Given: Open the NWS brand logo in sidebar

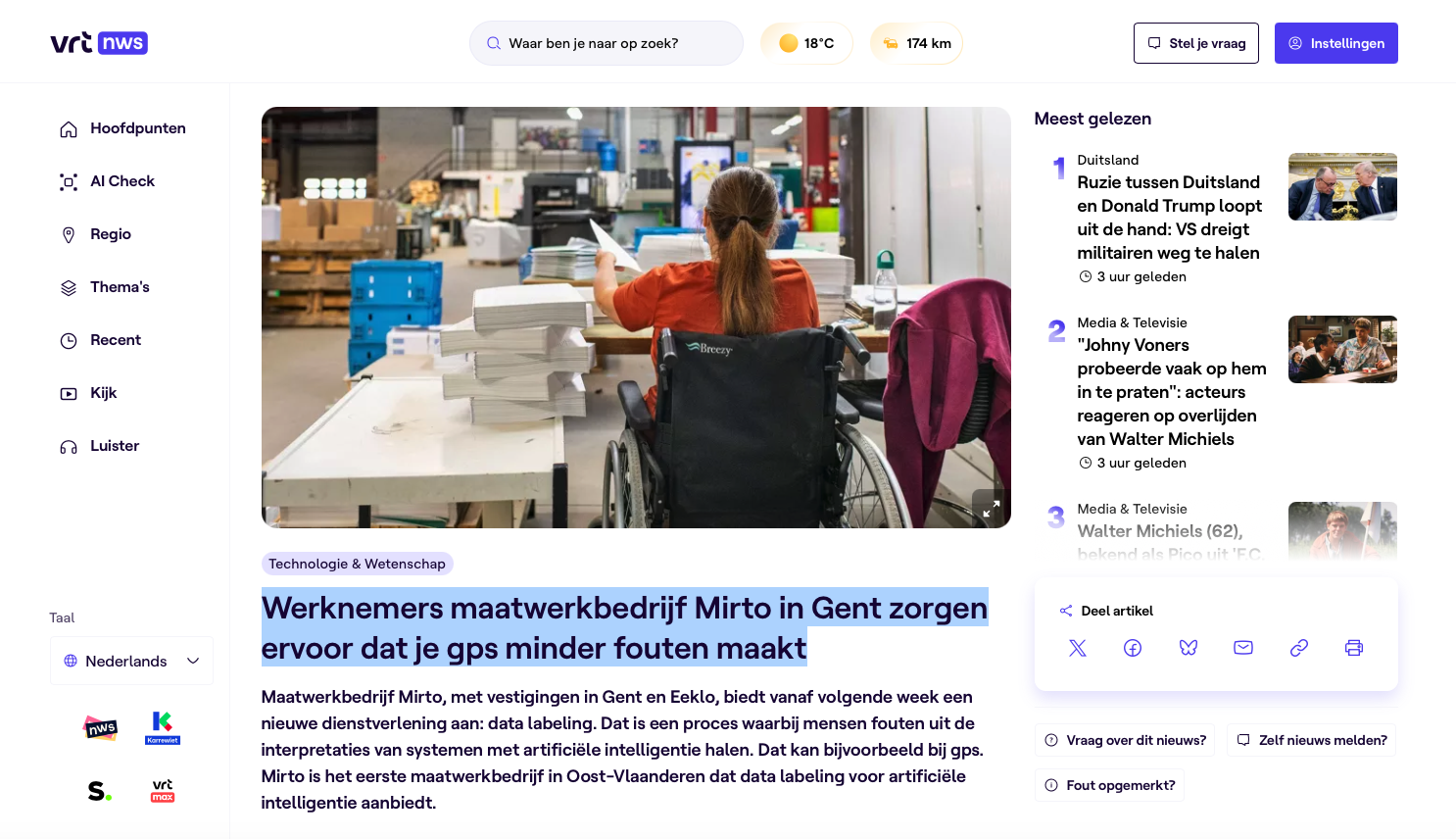Looking at the screenshot, I should 101,727.
